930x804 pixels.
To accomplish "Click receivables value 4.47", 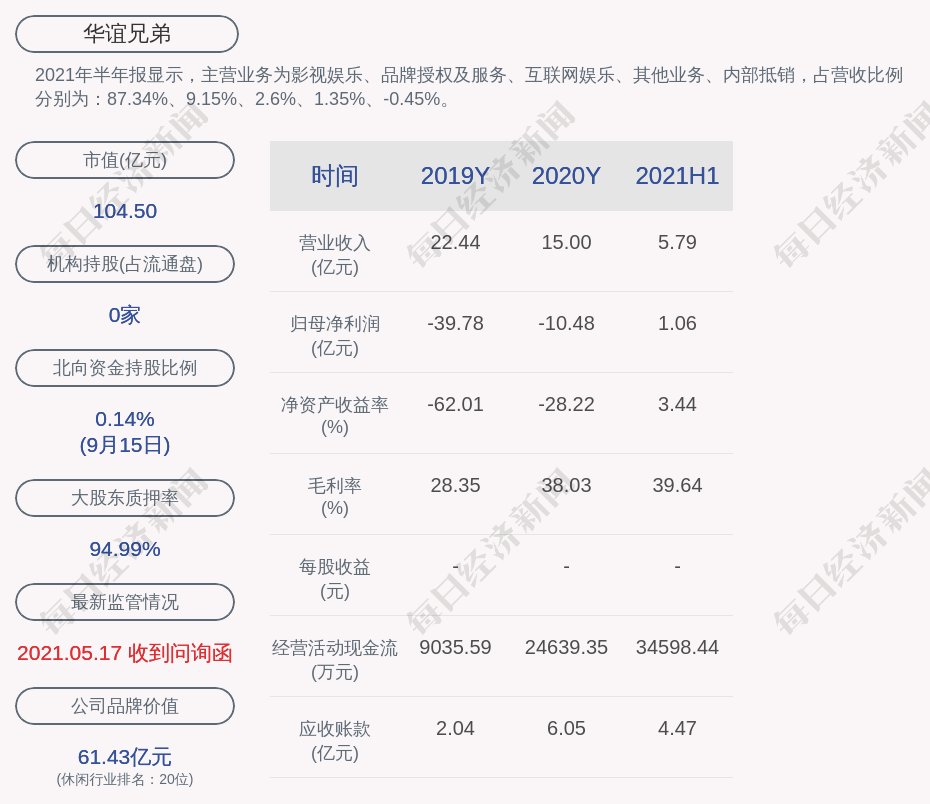I will 677,728.
